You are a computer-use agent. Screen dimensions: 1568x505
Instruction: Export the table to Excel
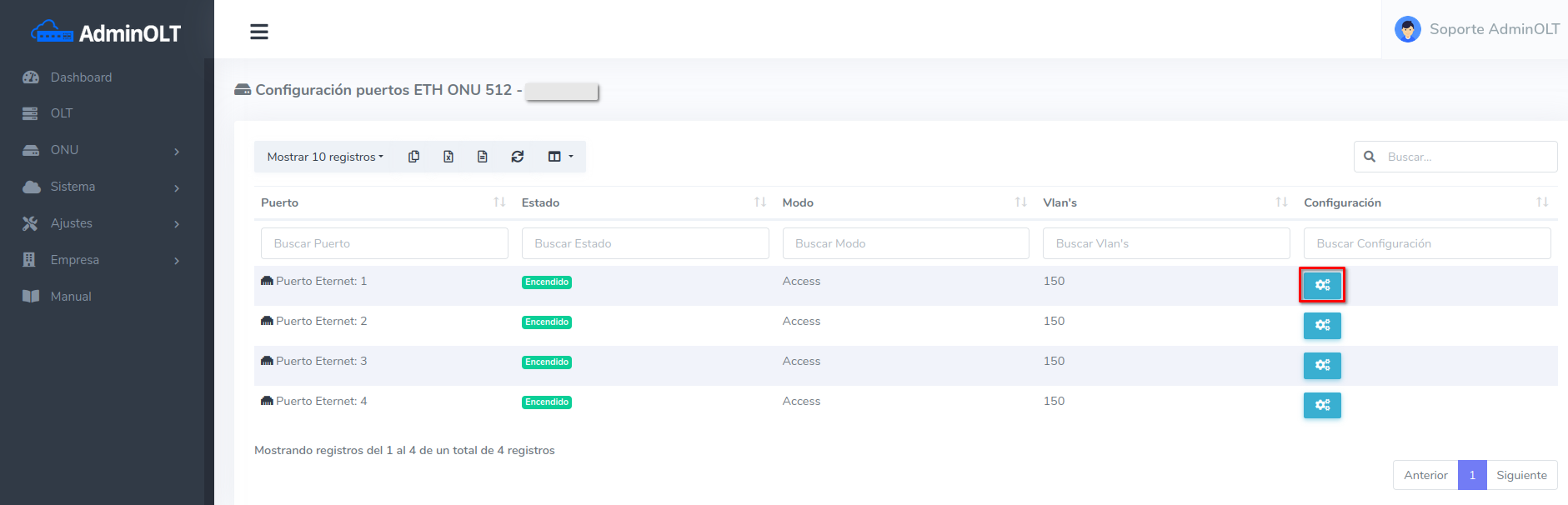pos(448,157)
